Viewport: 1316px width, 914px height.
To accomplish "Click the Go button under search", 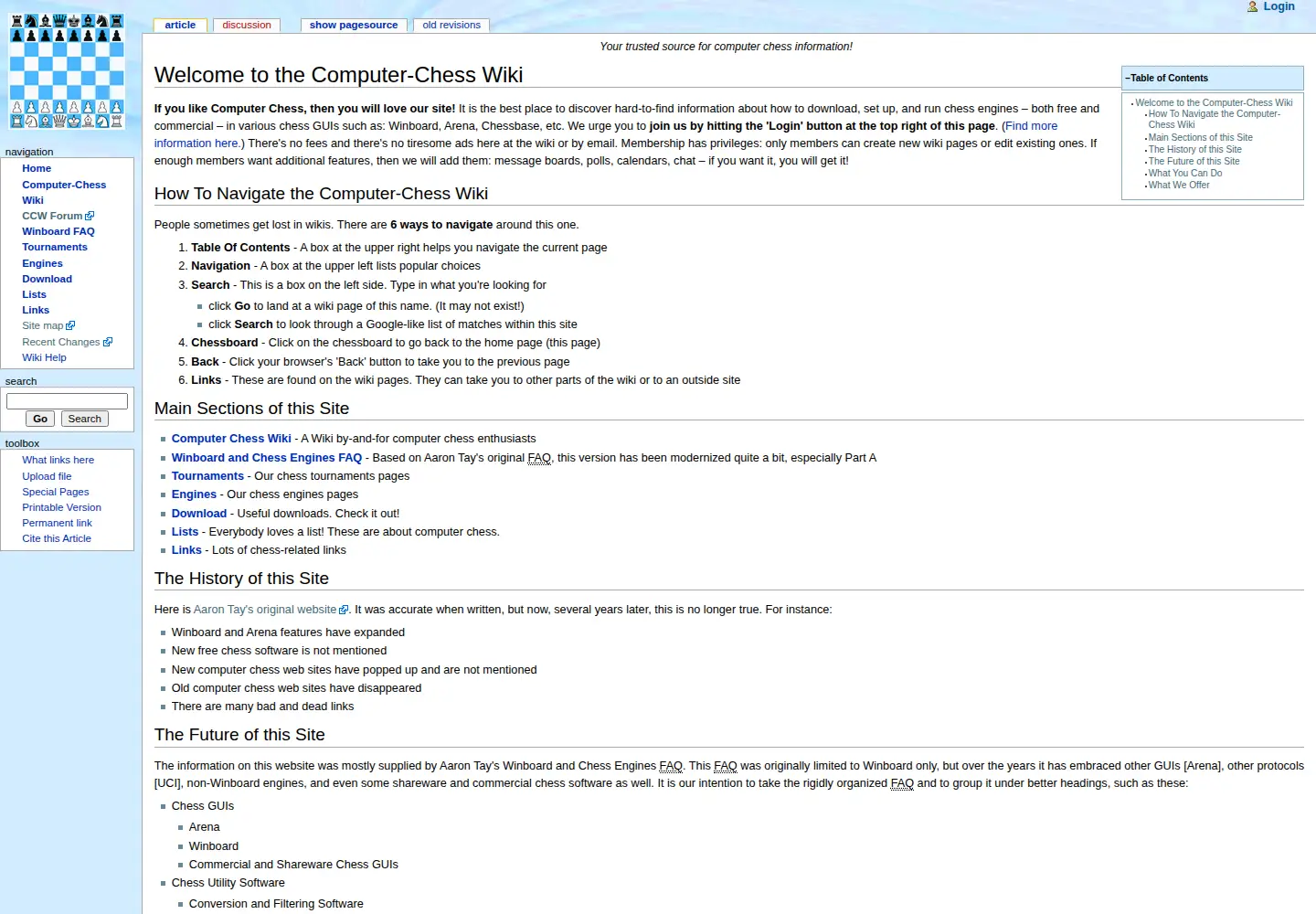I will pos(40,419).
